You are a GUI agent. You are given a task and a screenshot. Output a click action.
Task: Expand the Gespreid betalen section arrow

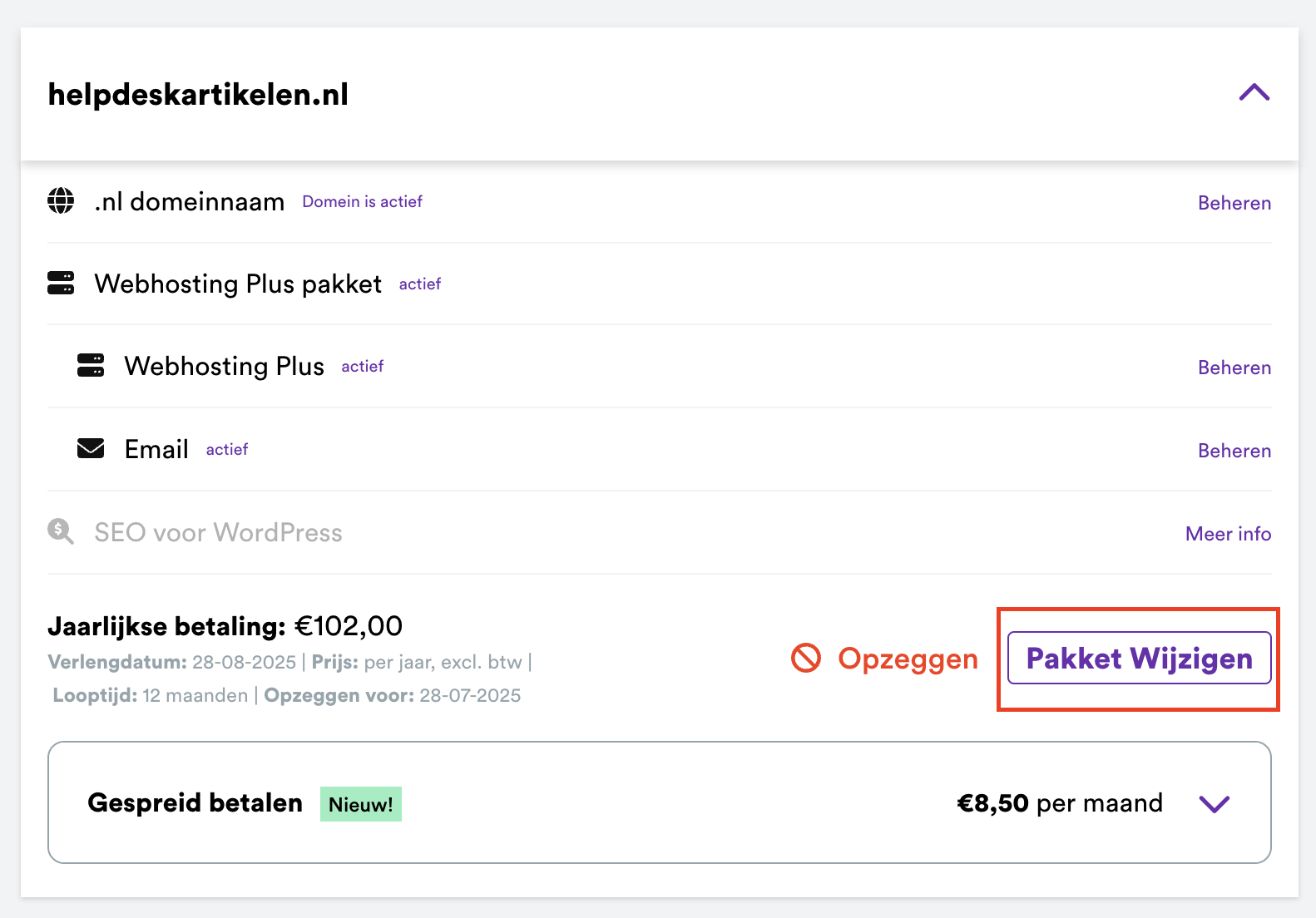[x=1214, y=803]
